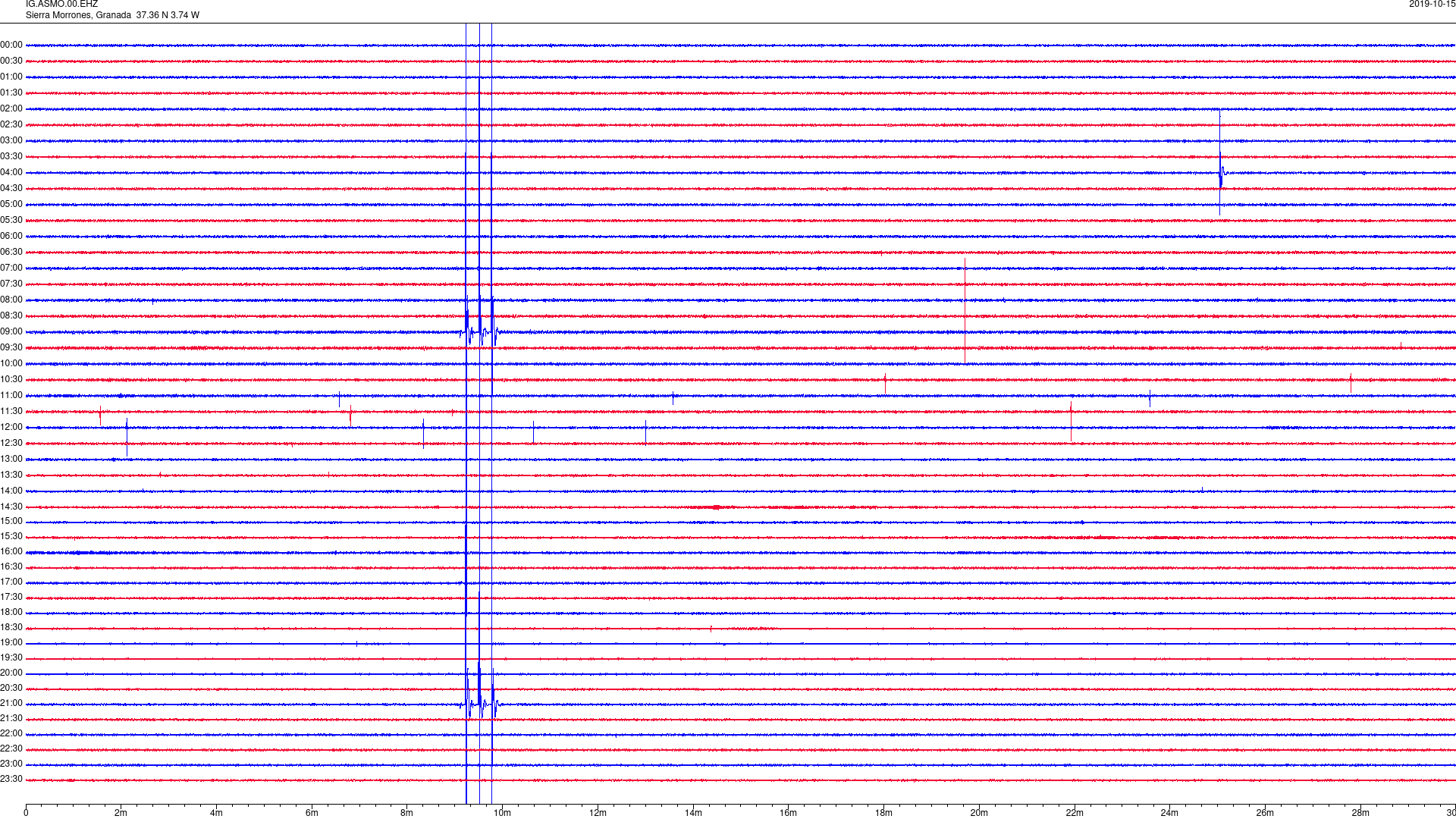Select the 16:00 trace time label
1456x819 pixels.
coord(11,552)
